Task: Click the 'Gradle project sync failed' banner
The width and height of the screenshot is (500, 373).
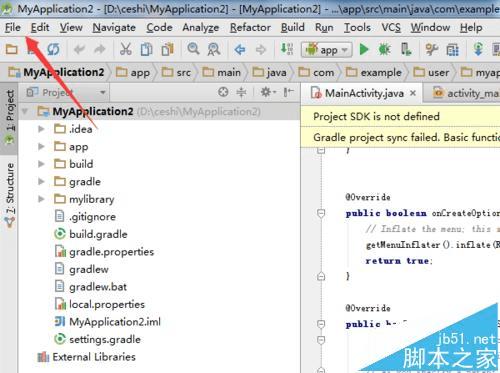Action: 400,137
